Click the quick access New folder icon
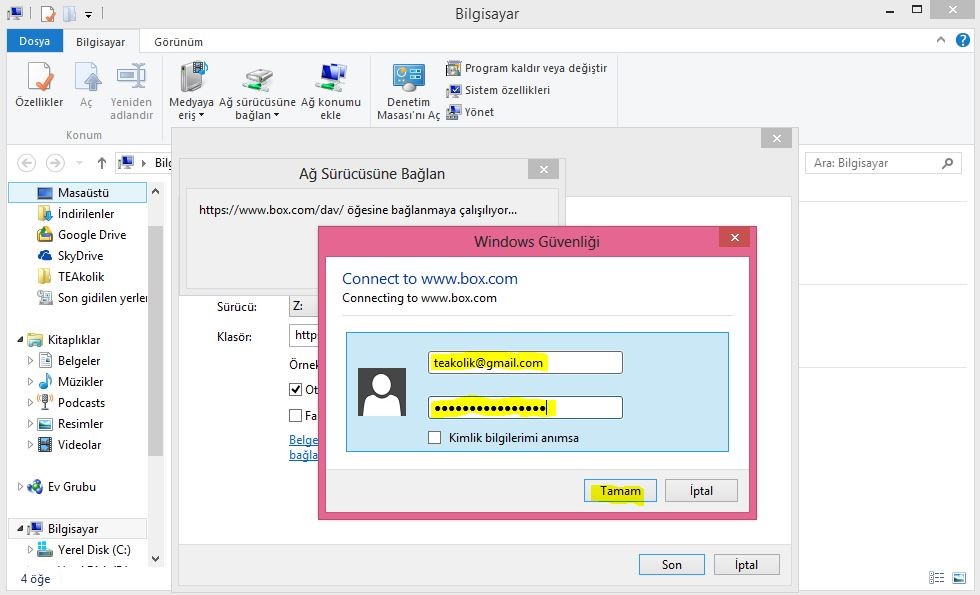The width and height of the screenshot is (980, 595). click(69, 13)
